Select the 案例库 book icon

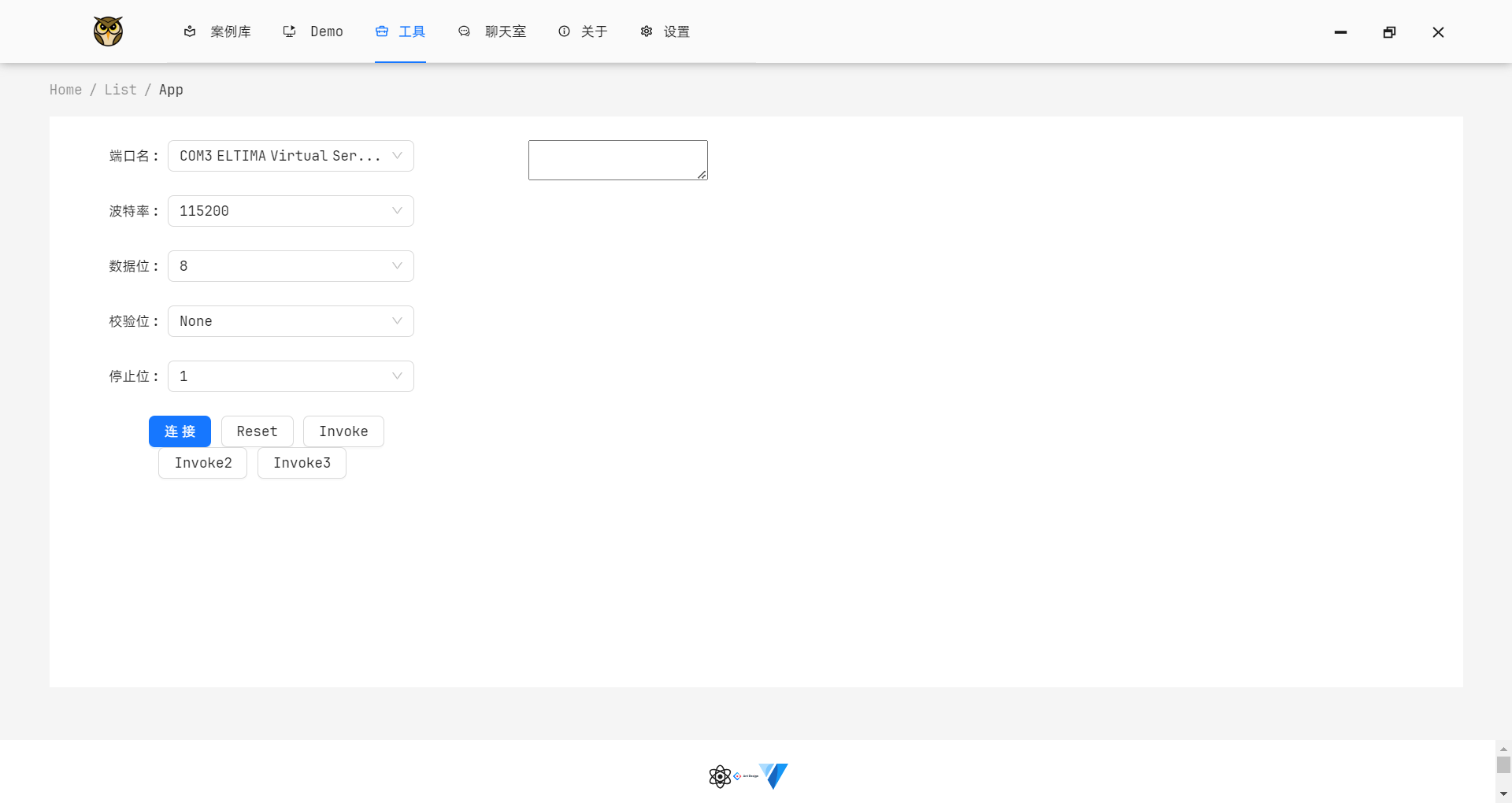190,31
